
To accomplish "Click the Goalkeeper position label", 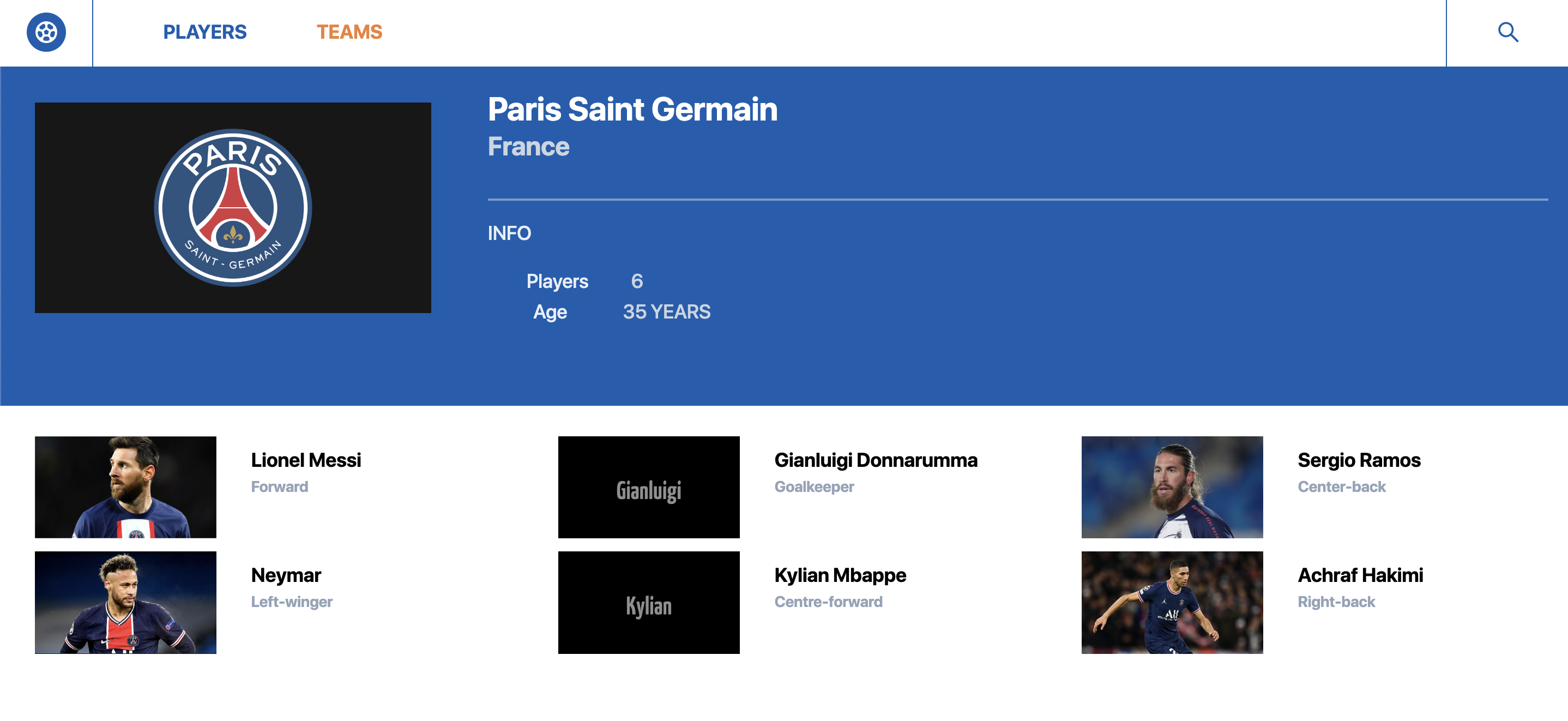I will click(814, 486).
